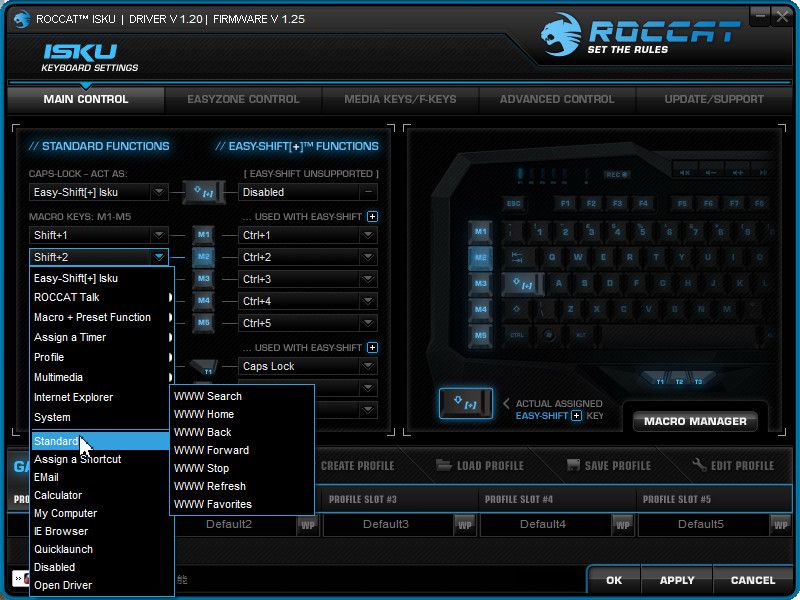Select Profile Slot #3 tab
Image resolution: width=800 pixels, height=600 pixels.
401,499
